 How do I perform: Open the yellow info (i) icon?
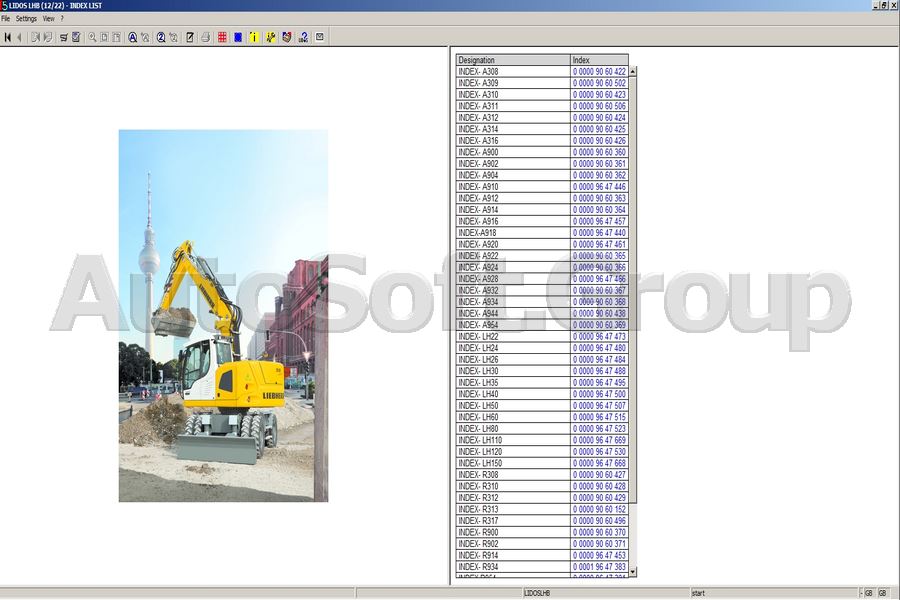coord(253,37)
